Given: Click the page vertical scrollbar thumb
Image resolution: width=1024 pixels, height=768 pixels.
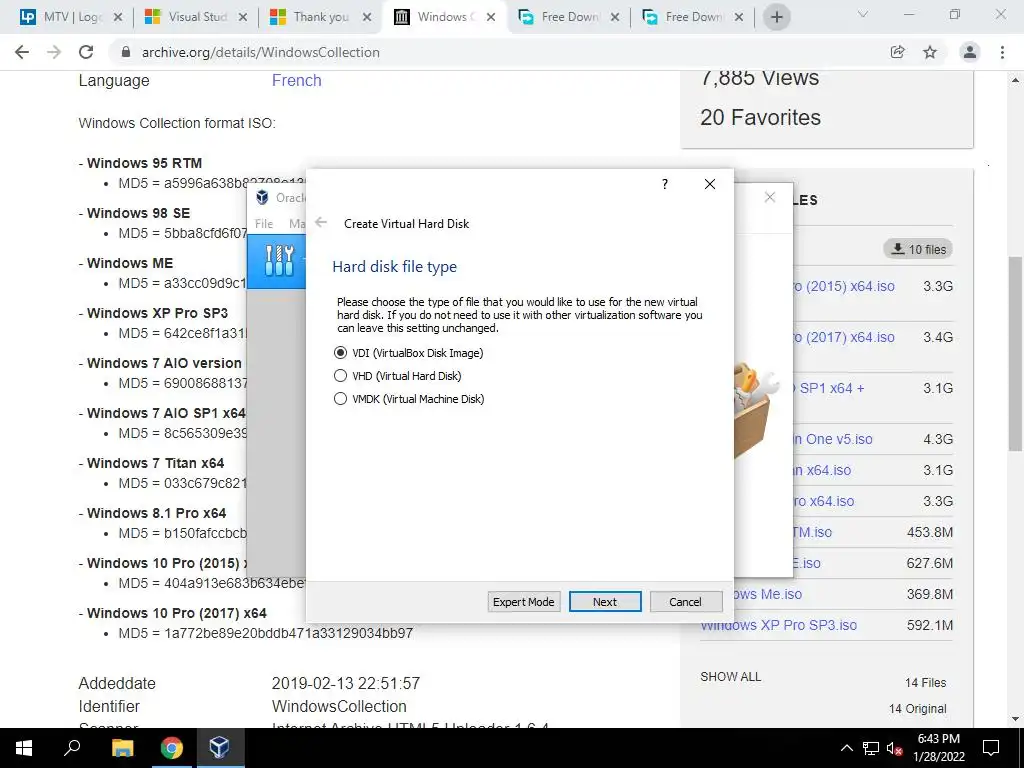Looking at the screenshot, I should pos(1015,353).
